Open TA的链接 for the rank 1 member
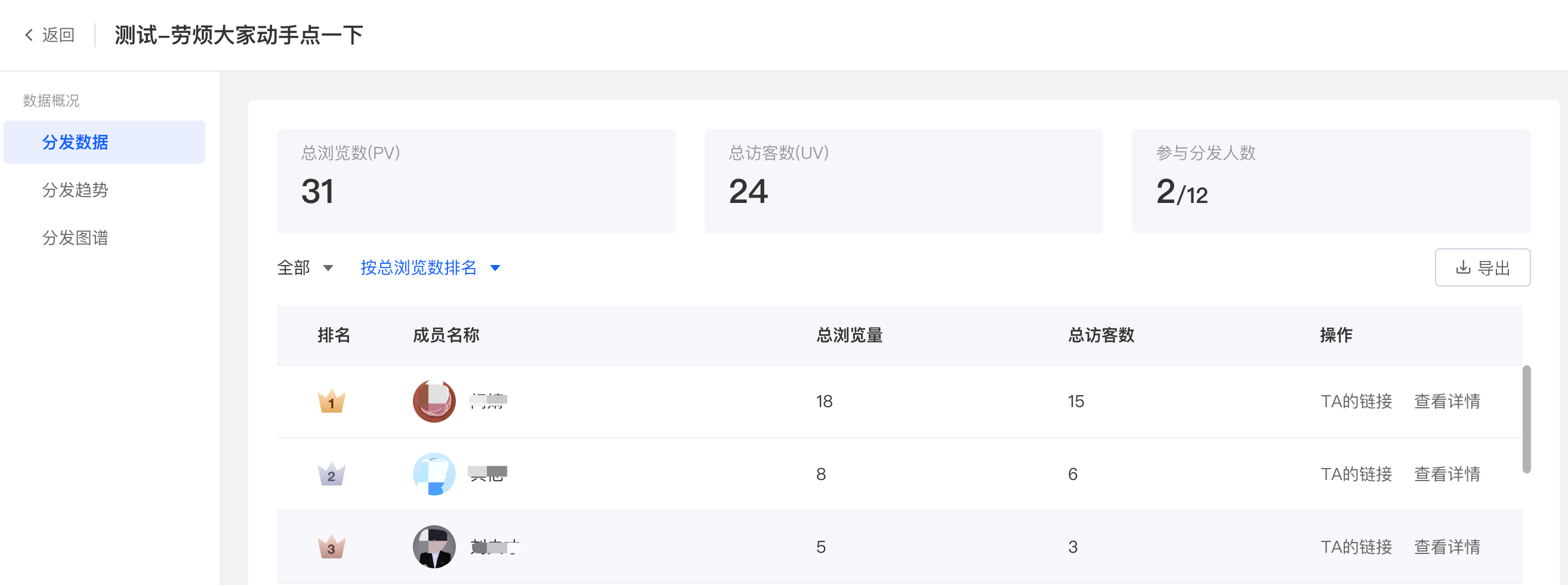Screen dimensions: 1568x585 1356,401
